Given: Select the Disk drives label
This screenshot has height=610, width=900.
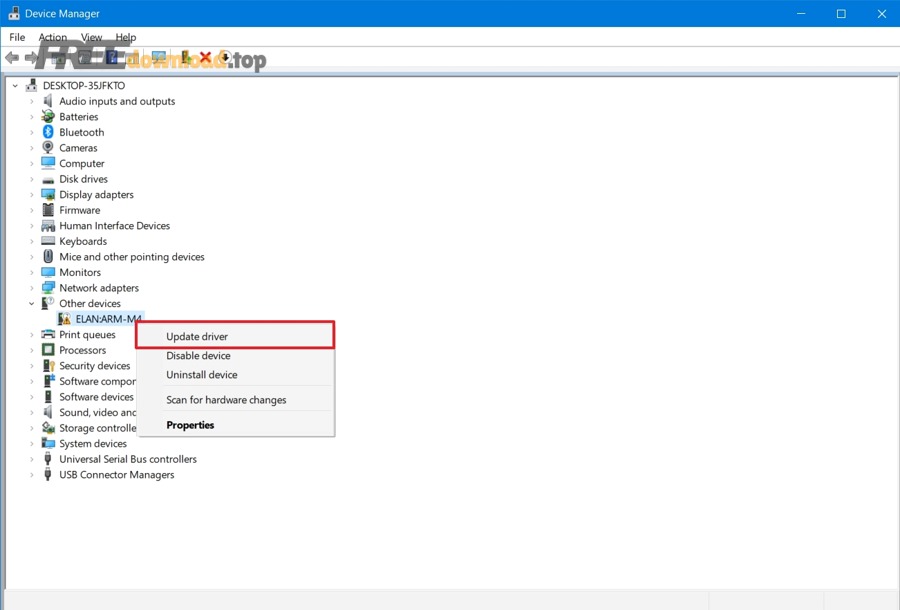Looking at the screenshot, I should pyautogui.click(x=83, y=179).
